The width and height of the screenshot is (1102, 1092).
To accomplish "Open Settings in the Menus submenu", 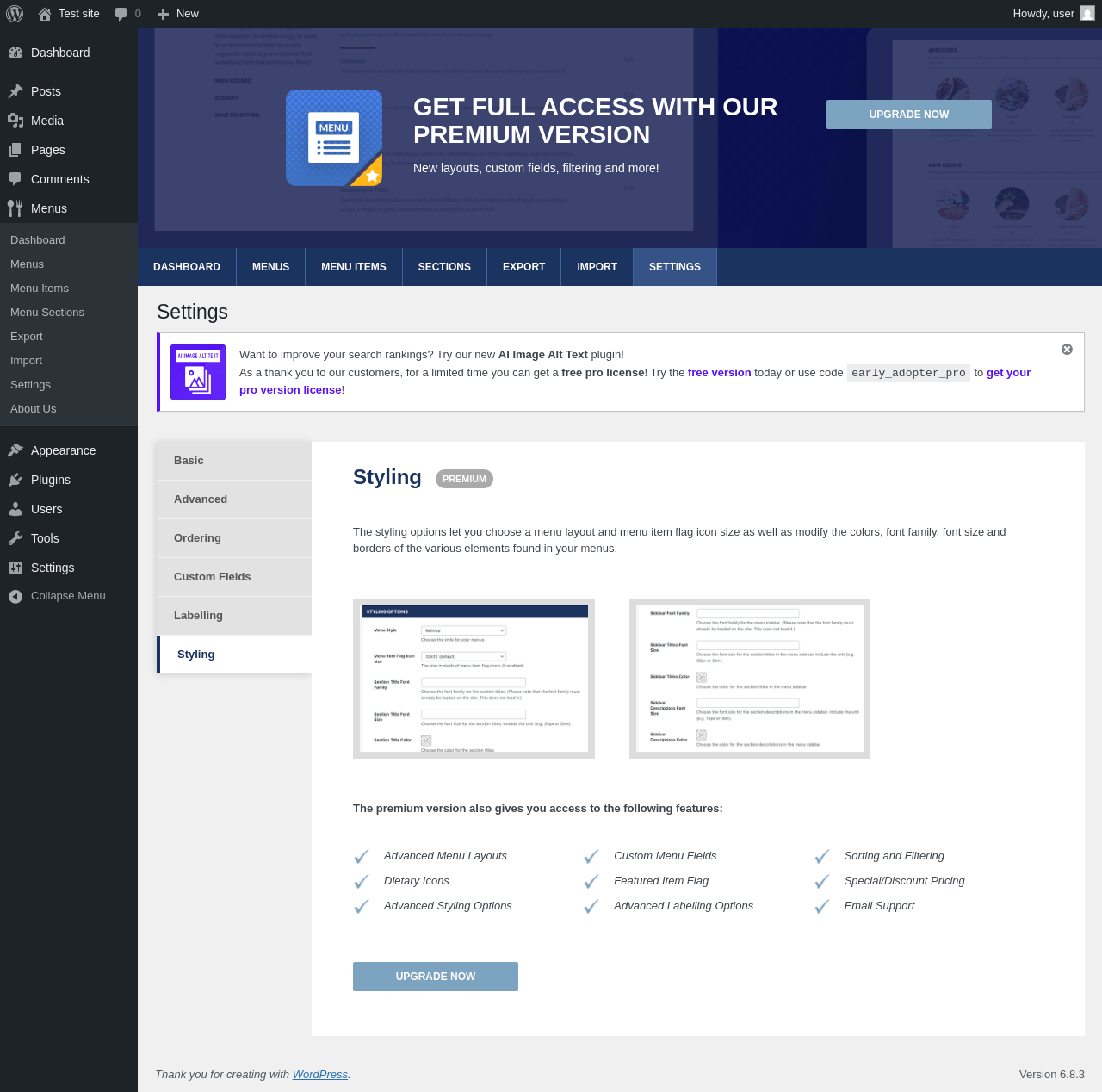I will tap(69, 385).
